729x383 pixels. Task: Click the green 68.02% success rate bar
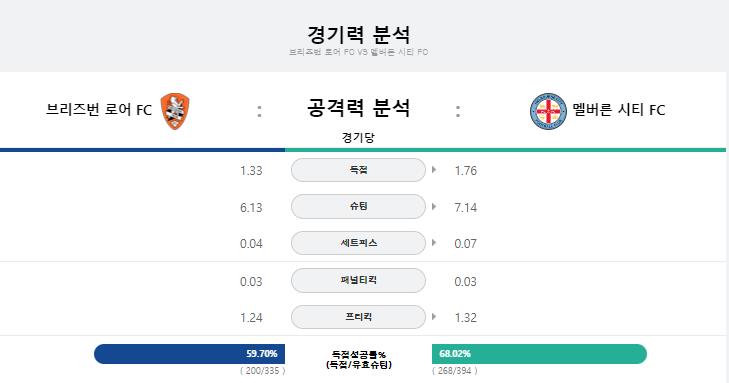(539, 354)
